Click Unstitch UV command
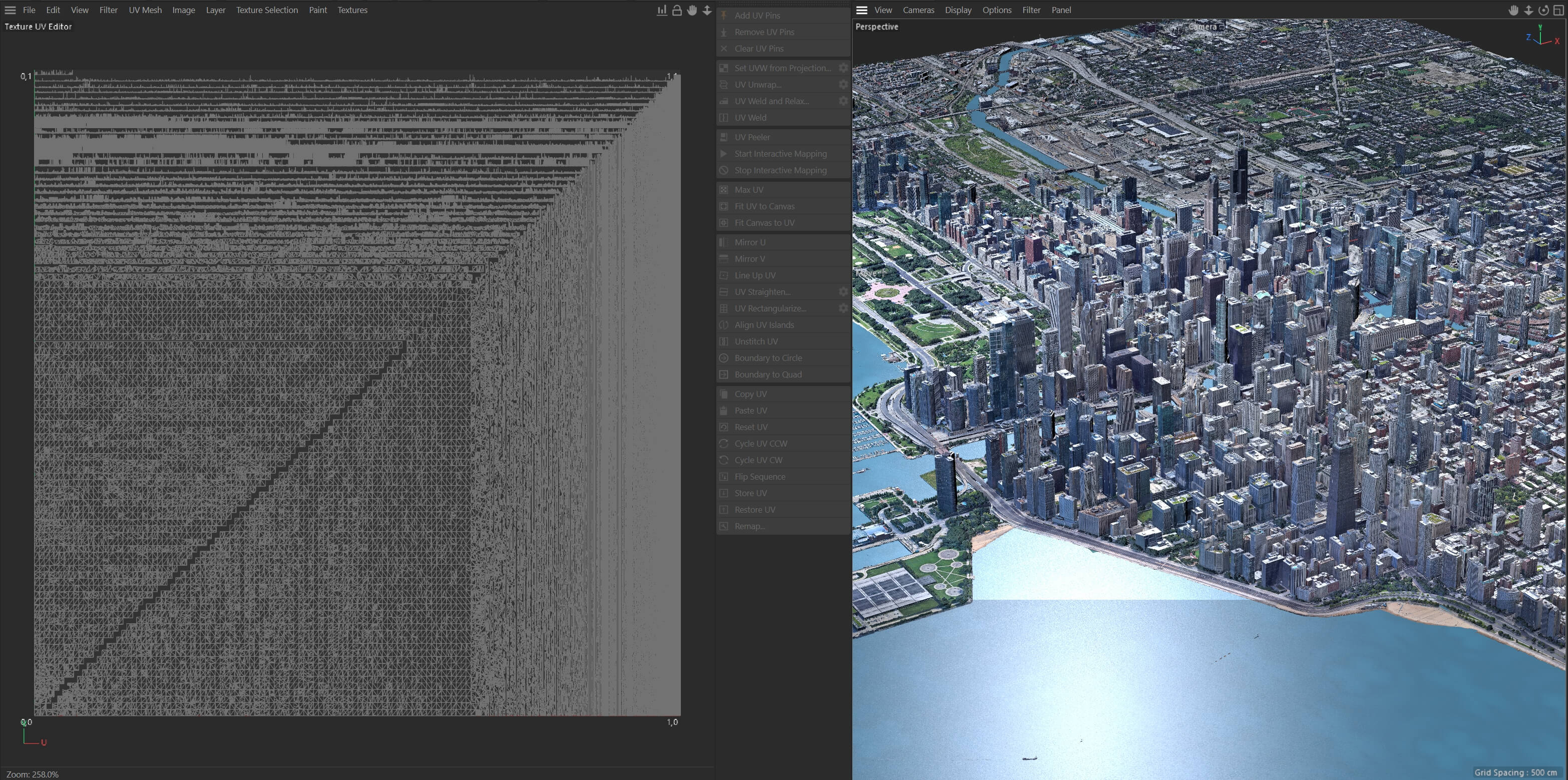Viewport: 1568px width, 780px height. coord(783,341)
